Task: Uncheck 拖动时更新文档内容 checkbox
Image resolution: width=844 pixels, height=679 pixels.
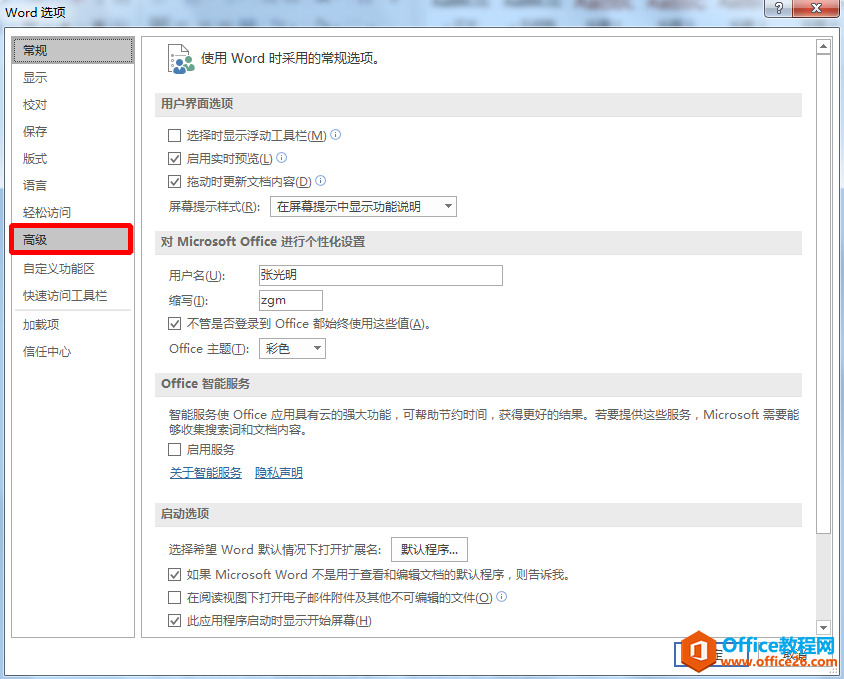Action: 174,181
